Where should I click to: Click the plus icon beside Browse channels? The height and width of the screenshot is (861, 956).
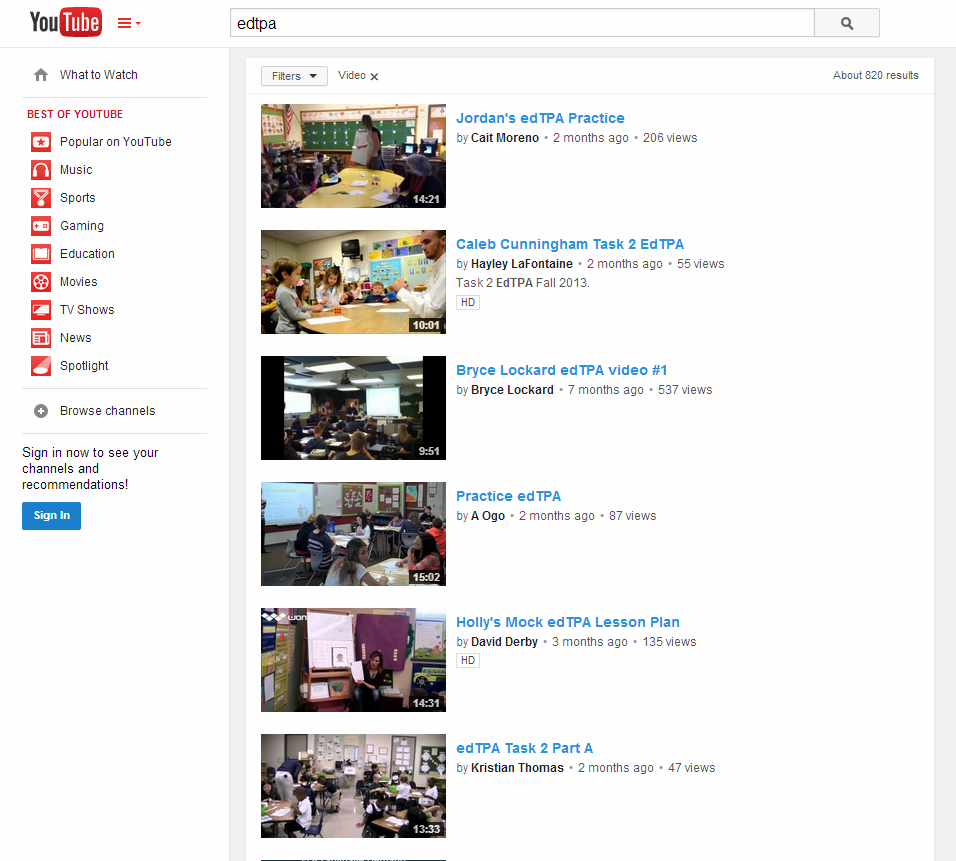pyautogui.click(x=41, y=411)
